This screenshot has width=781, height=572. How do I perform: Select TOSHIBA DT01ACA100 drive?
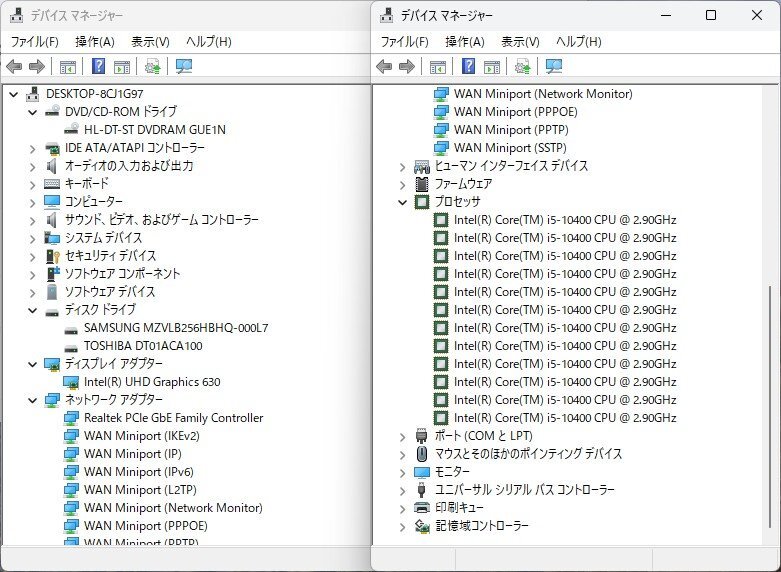point(143,346)
